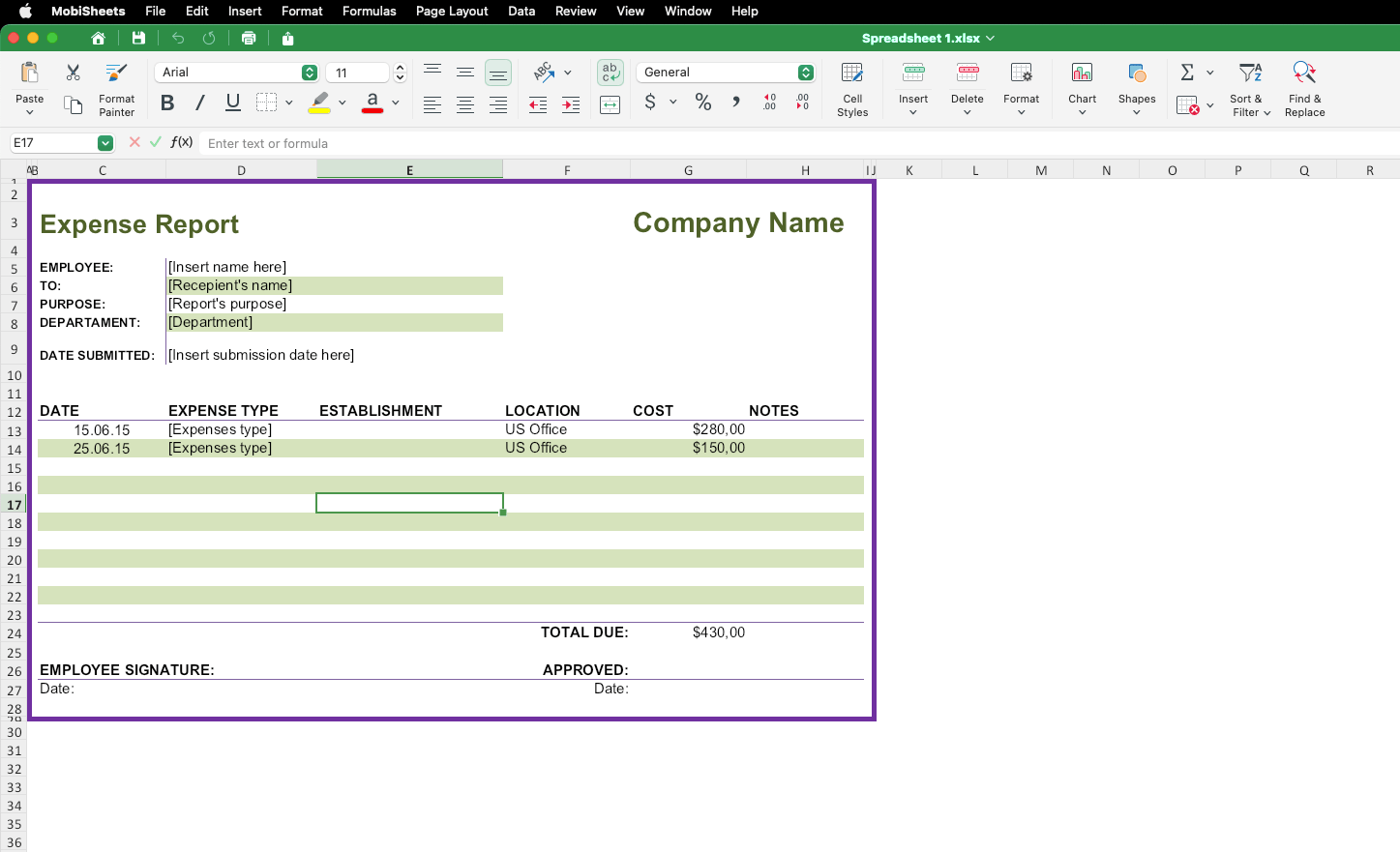This screenshot has width=1400, height=852.
Task: Open the Page Layout menu
Action: [x=452, y=11]
